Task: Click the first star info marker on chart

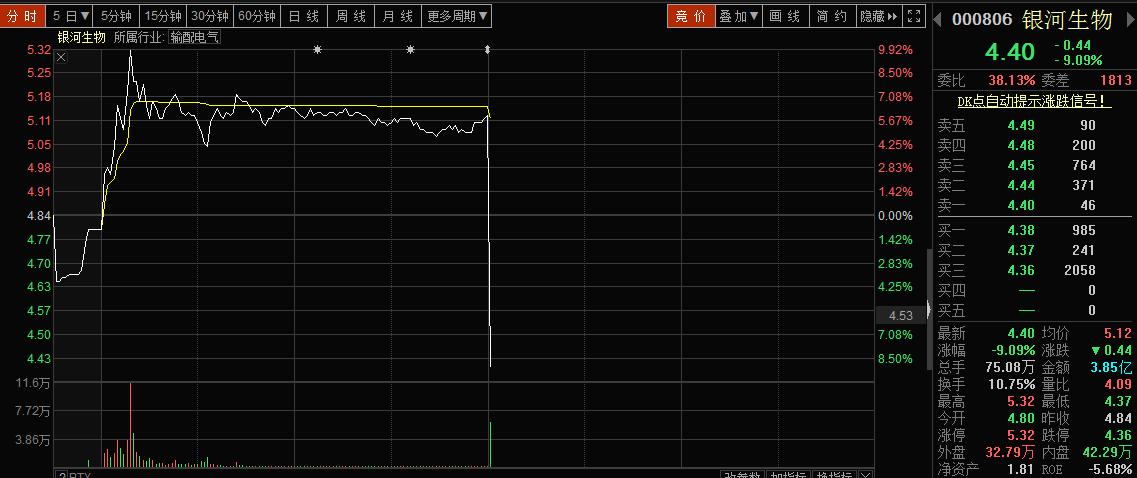Action: [317, 49]
